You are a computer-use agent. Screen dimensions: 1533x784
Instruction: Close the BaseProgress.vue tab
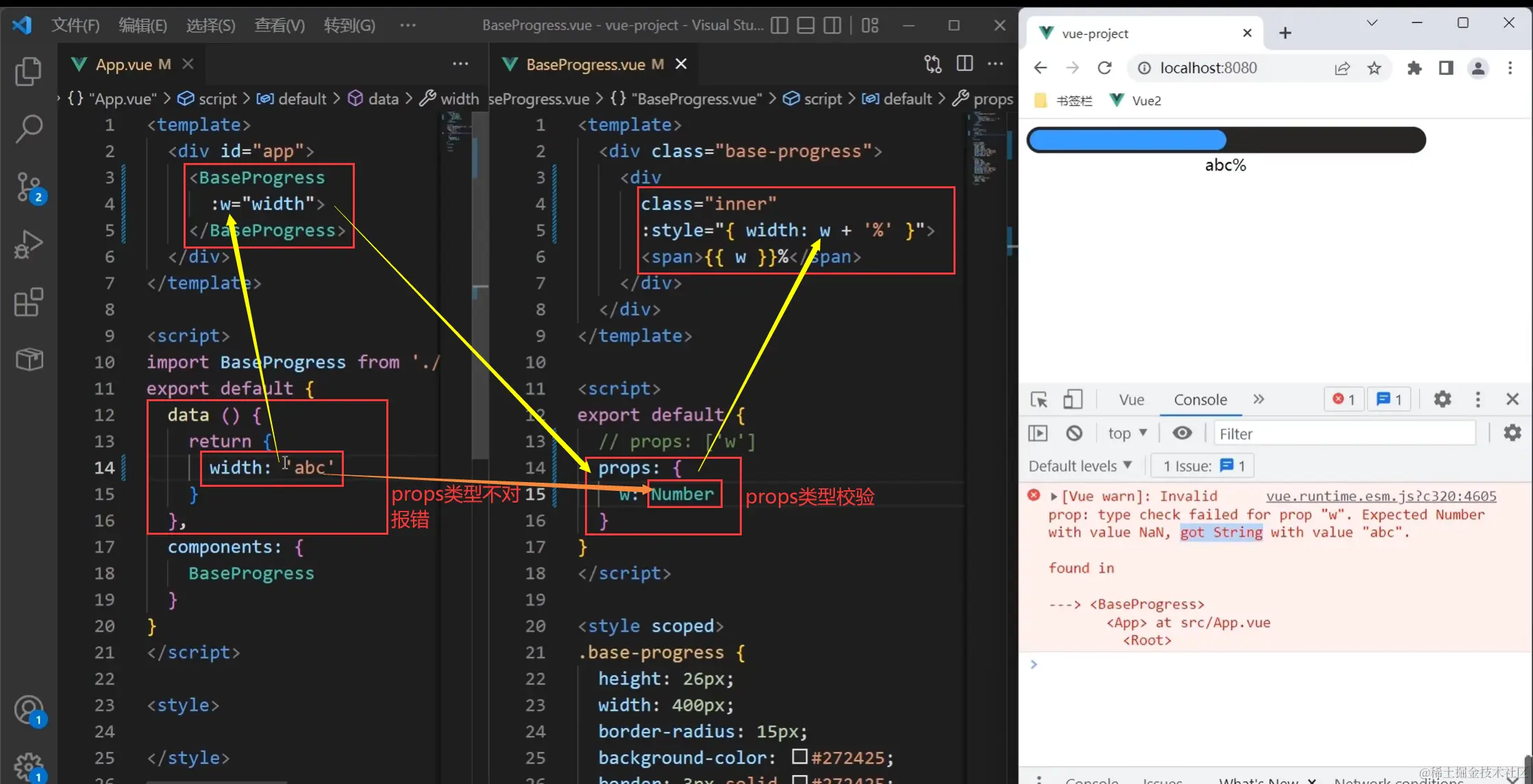(x=681, y=64)
